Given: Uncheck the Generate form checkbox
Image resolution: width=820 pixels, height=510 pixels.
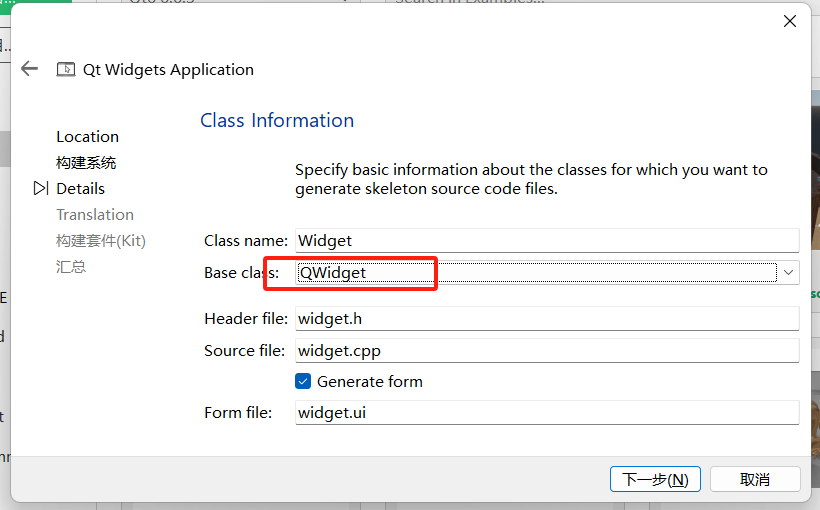Looking at the screenshot, I should [303, 381].
